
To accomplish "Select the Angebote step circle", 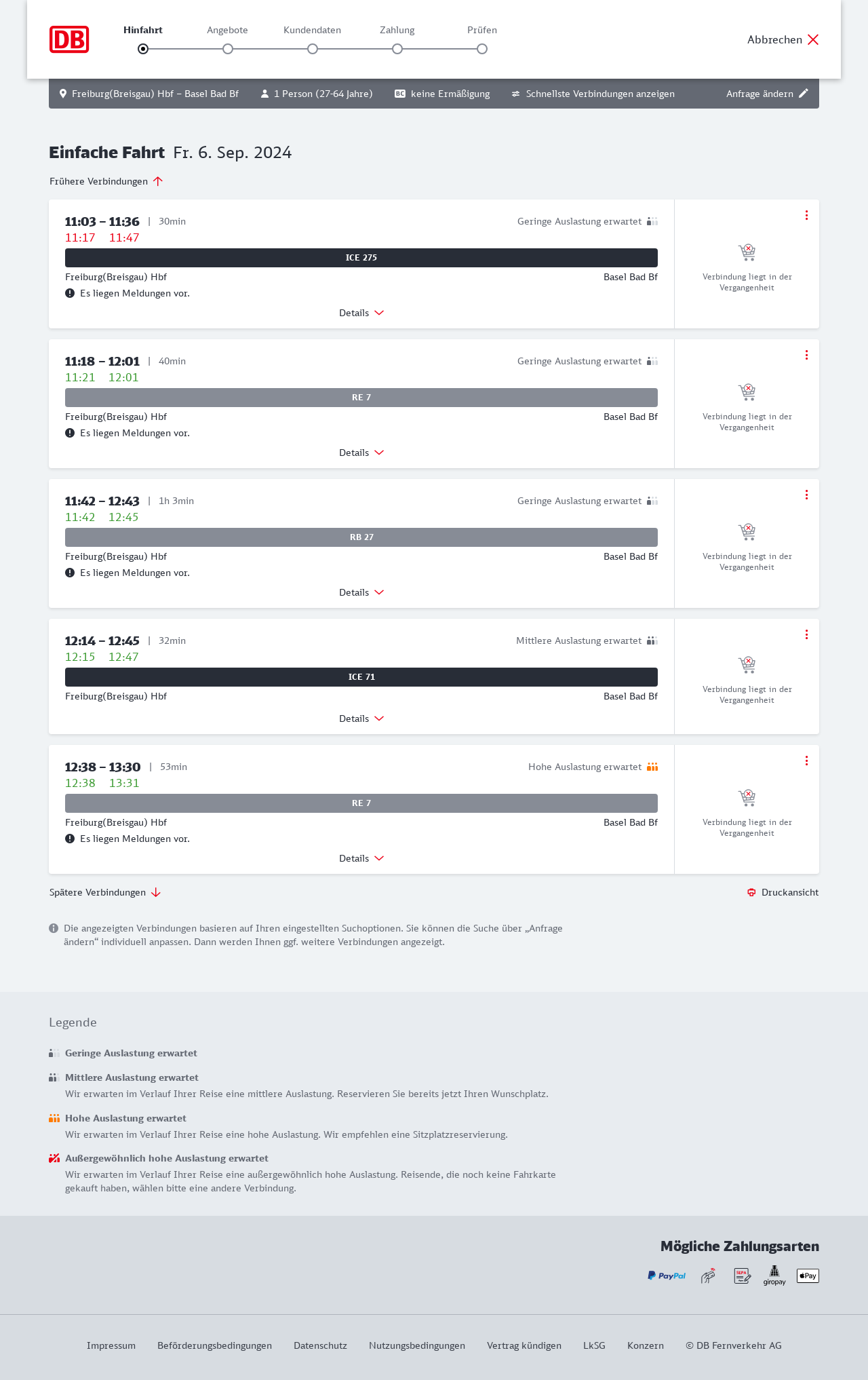I will coord(228,49).
